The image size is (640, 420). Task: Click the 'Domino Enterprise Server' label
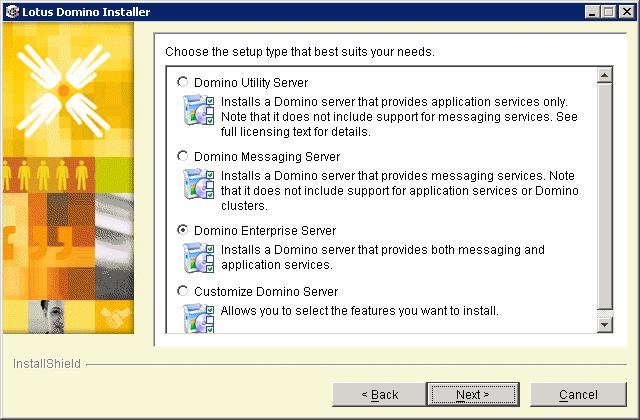[265, 231]
